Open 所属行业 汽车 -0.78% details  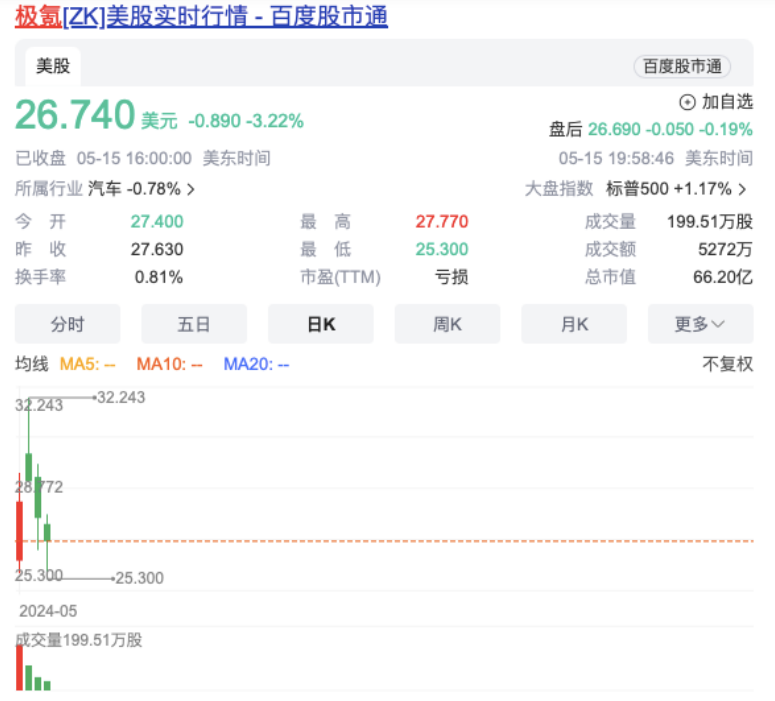pos(105,189)
